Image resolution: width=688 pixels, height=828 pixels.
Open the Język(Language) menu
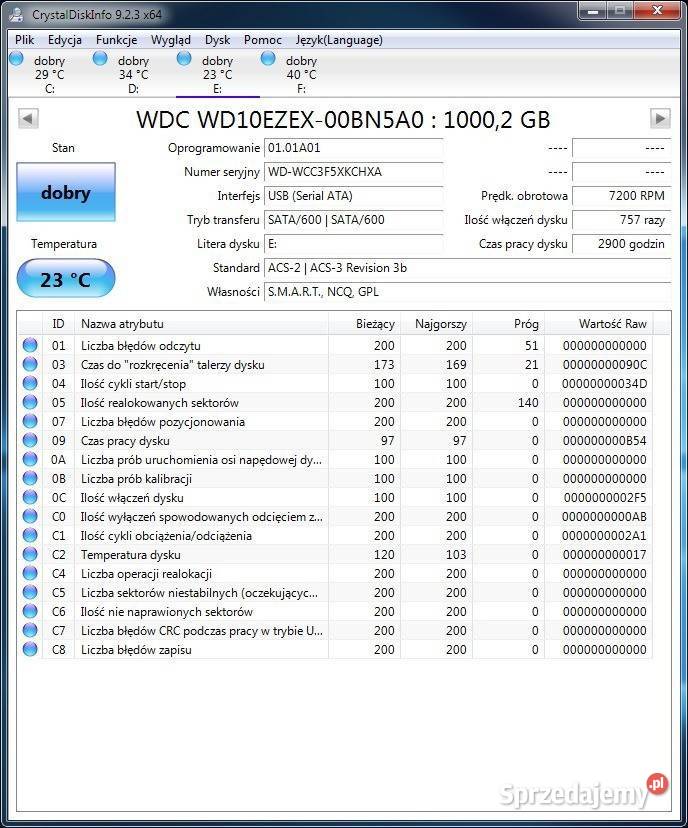[x=339, y=40]
